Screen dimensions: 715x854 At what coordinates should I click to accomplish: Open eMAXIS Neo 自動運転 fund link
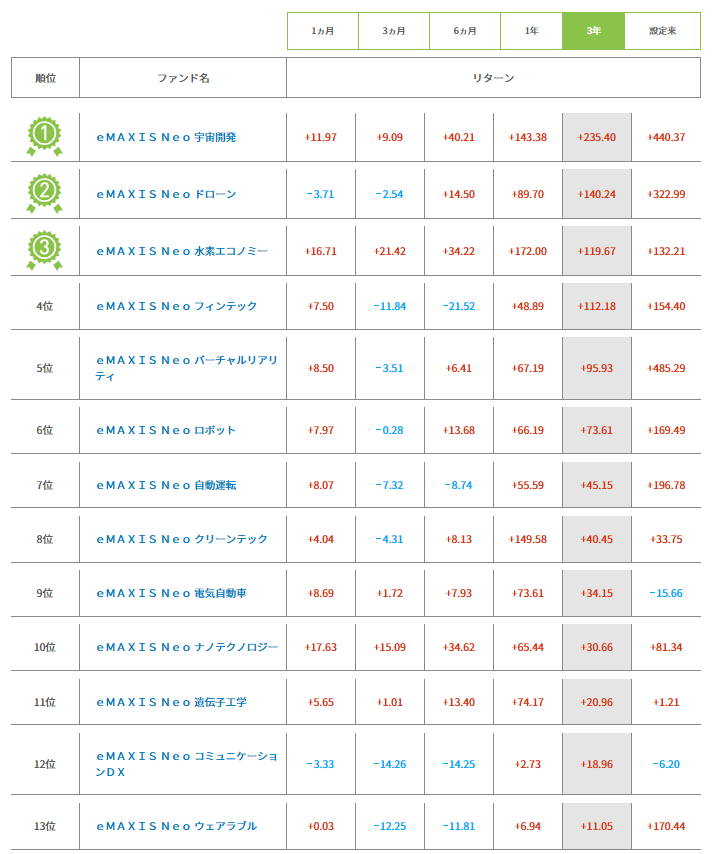(166, 485)
